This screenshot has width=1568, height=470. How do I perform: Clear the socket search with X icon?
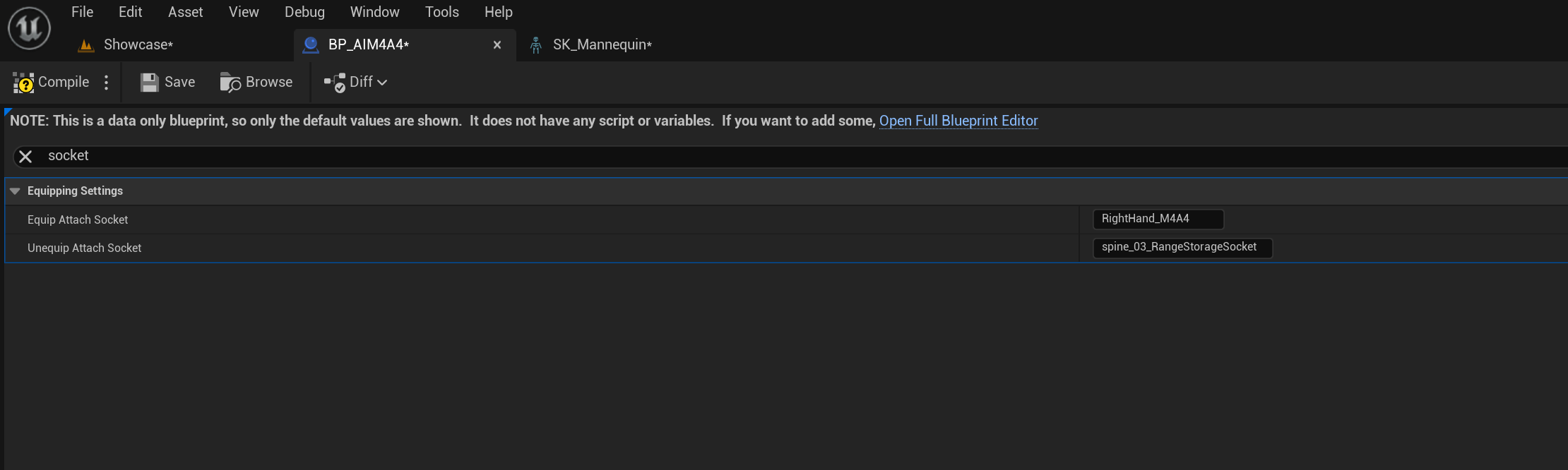25,156
